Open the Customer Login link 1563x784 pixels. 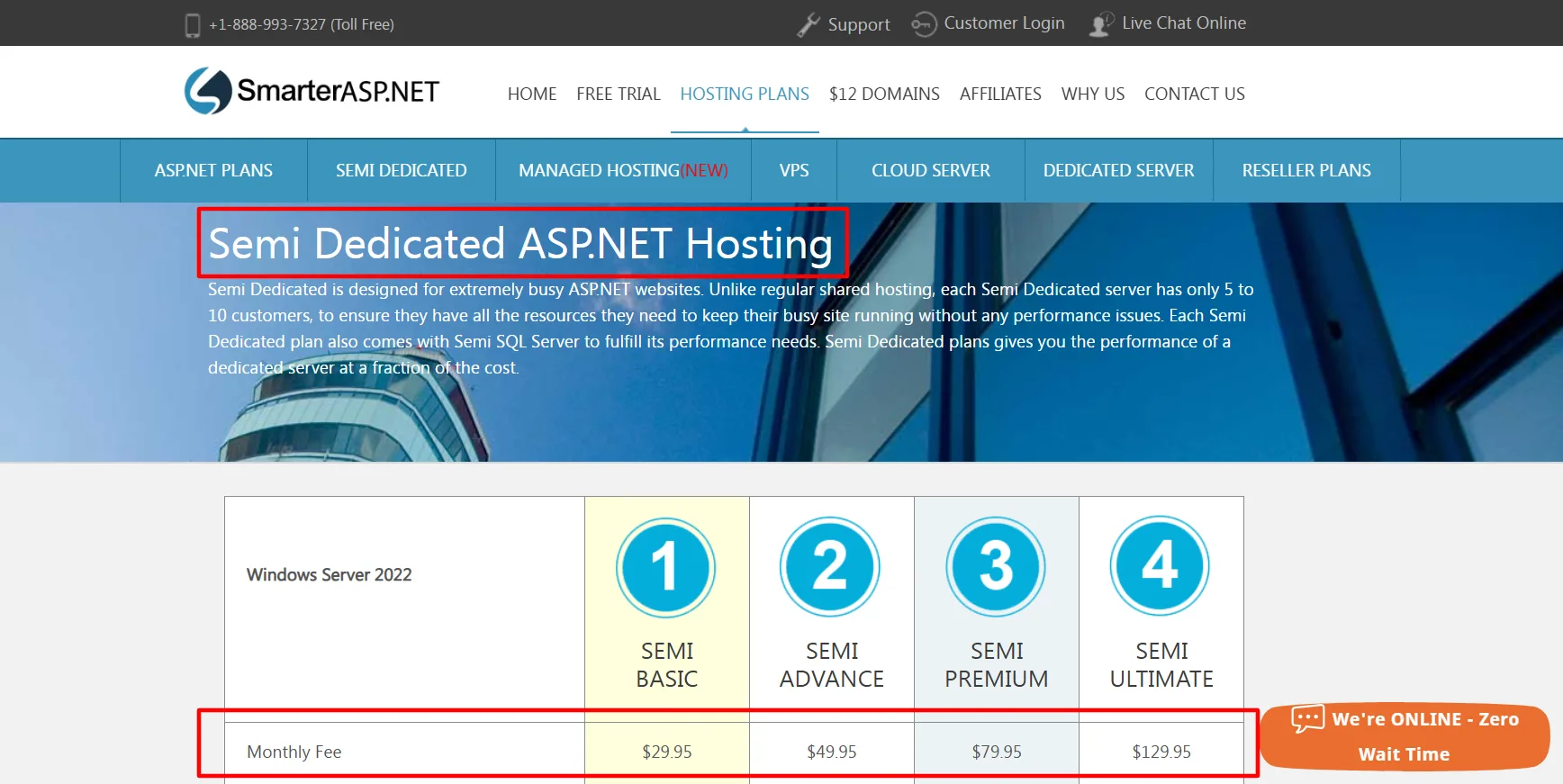coord(1004,23)
